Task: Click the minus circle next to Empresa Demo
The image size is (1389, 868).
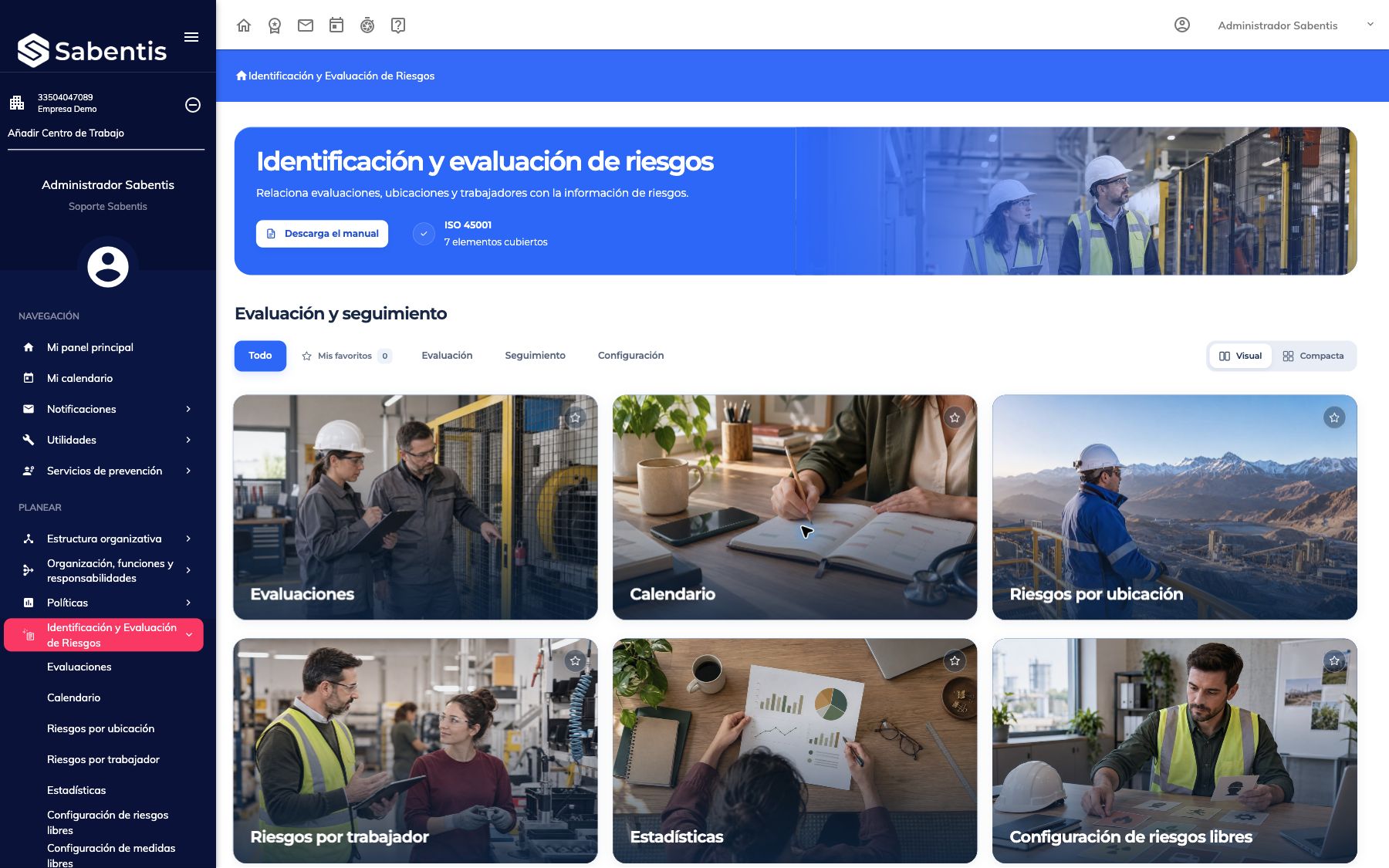Action: 193,105
